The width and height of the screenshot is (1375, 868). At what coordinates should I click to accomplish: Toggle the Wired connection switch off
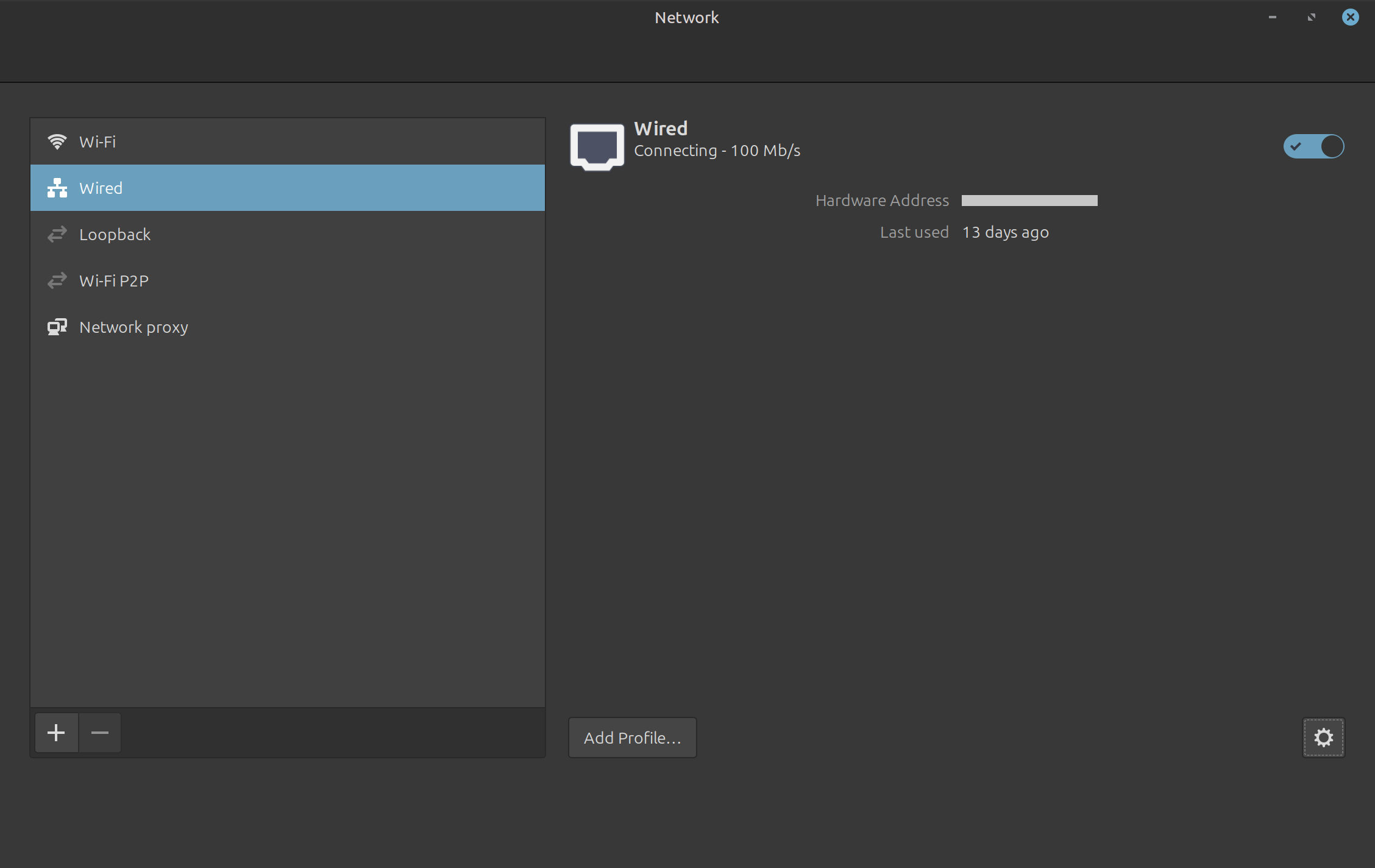[1313, 146]
